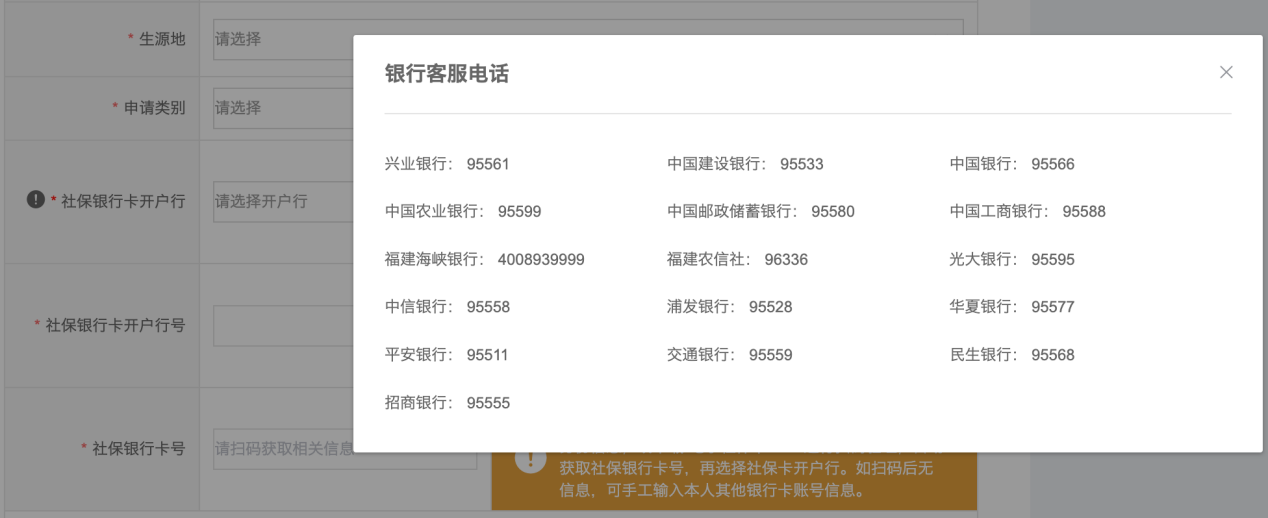Click the 福建海峡银行 label
The height and width of the screenshot is (518, 1268).
coord(432,260)
